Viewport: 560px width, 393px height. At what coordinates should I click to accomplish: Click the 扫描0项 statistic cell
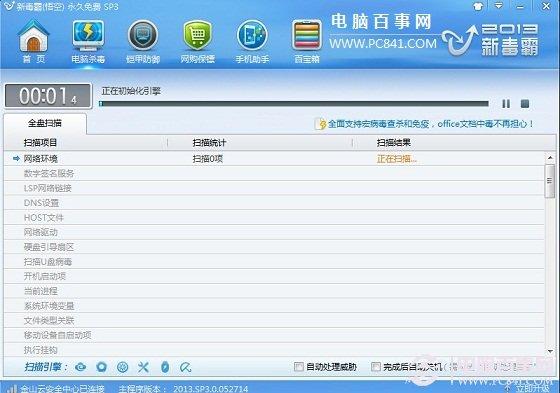point(208,159)
